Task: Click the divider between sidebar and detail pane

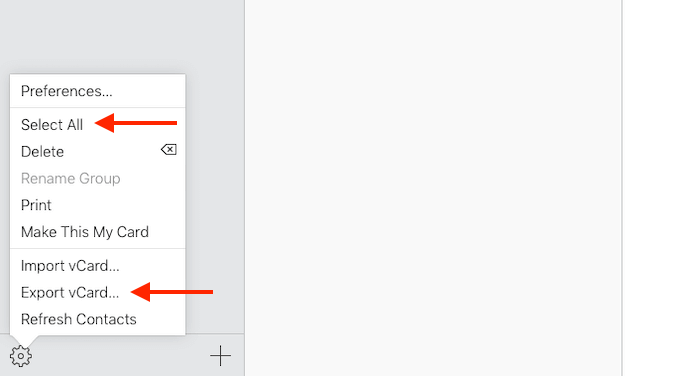Action: click(245, 188)
